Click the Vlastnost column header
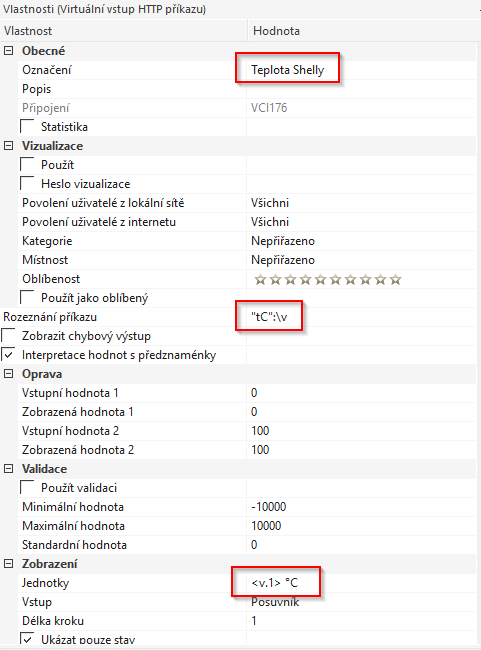Image resolution: width=481 pixels, height=650 pixels. pos(124,31)
